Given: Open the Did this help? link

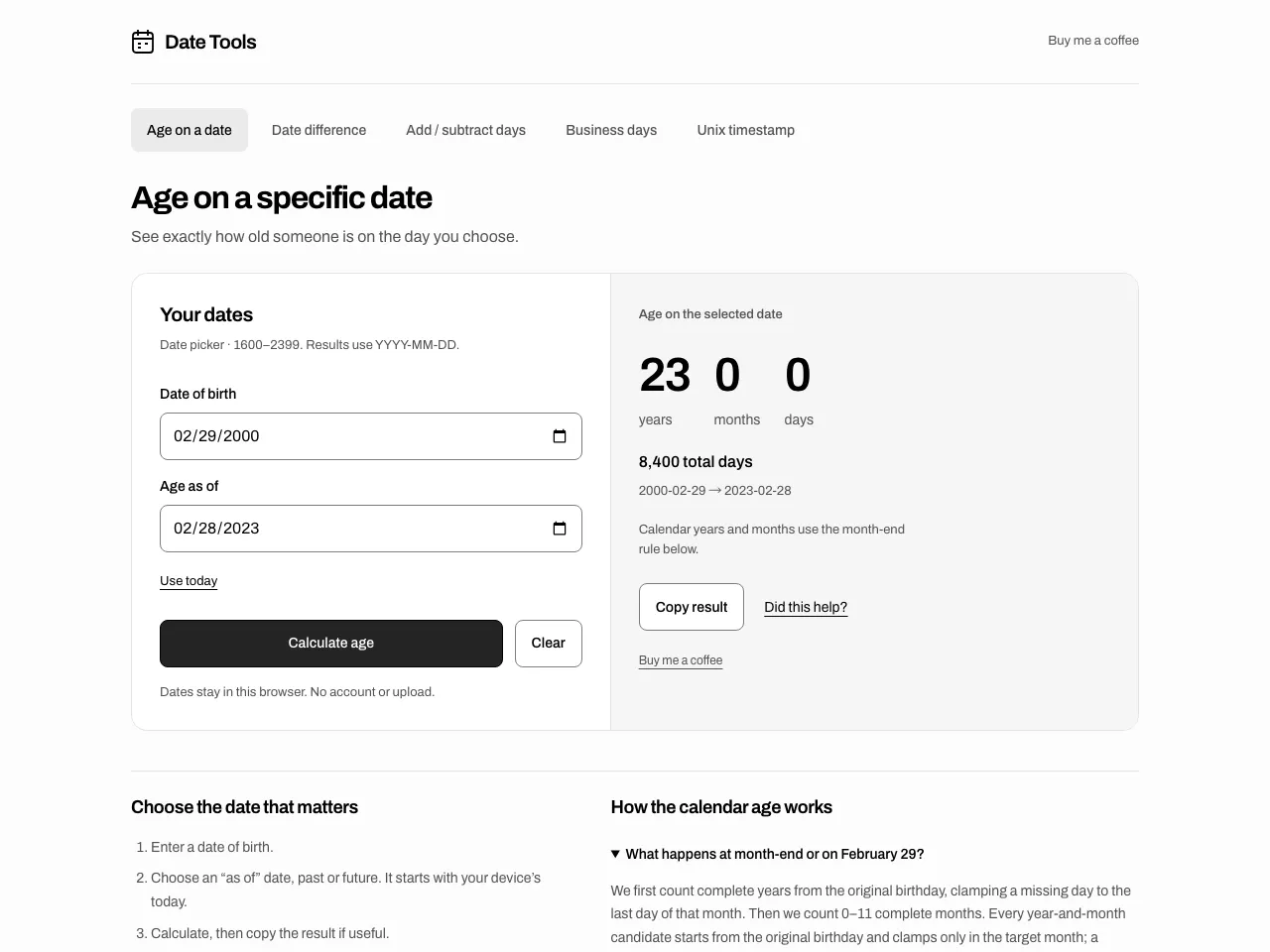Looking at the screenshot, I should pyautogui.click(x=806, y=607).
